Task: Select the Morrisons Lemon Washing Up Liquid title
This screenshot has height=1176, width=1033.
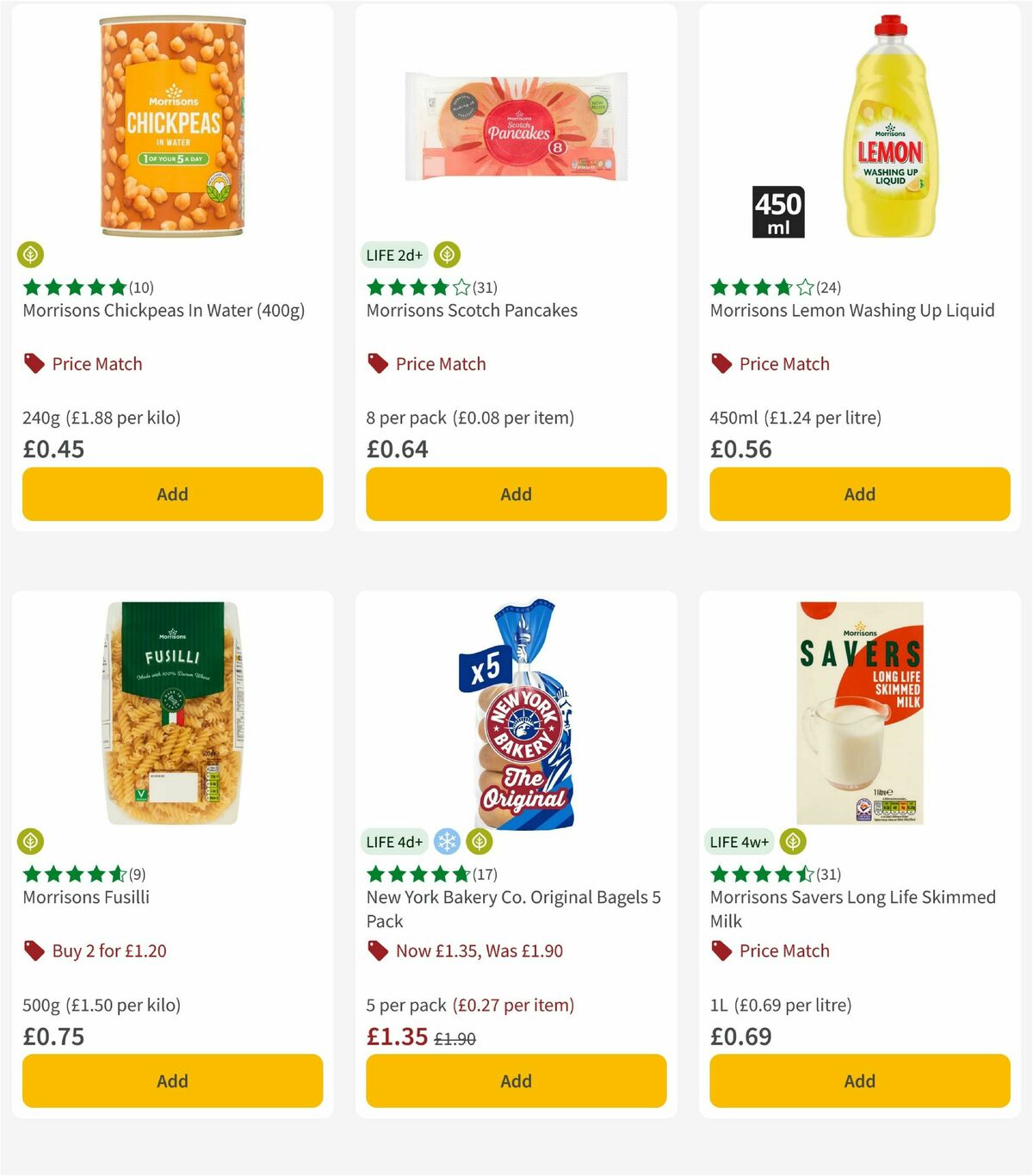Action: tap(853, 310)
